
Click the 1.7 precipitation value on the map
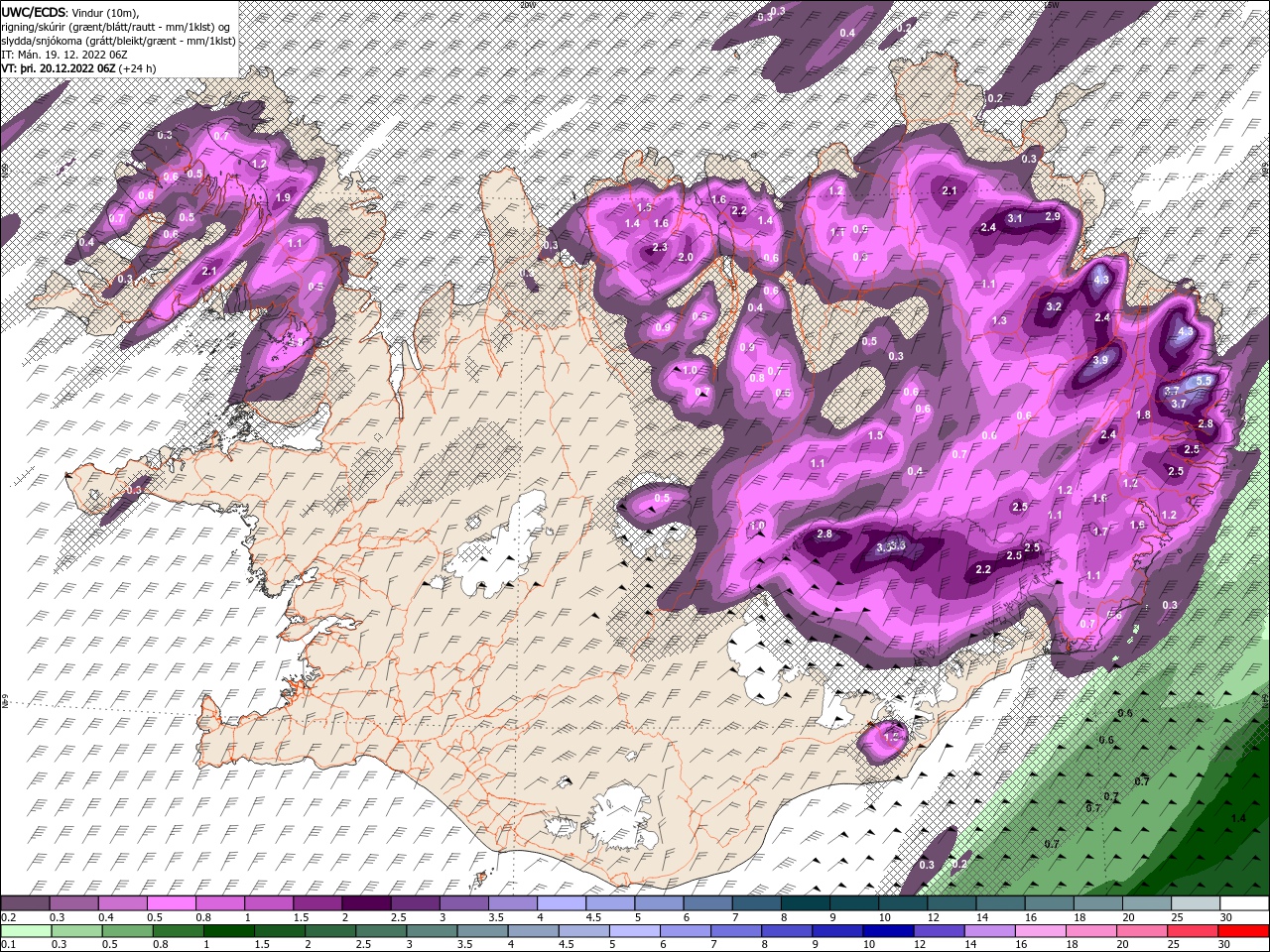coord(1100,533)
